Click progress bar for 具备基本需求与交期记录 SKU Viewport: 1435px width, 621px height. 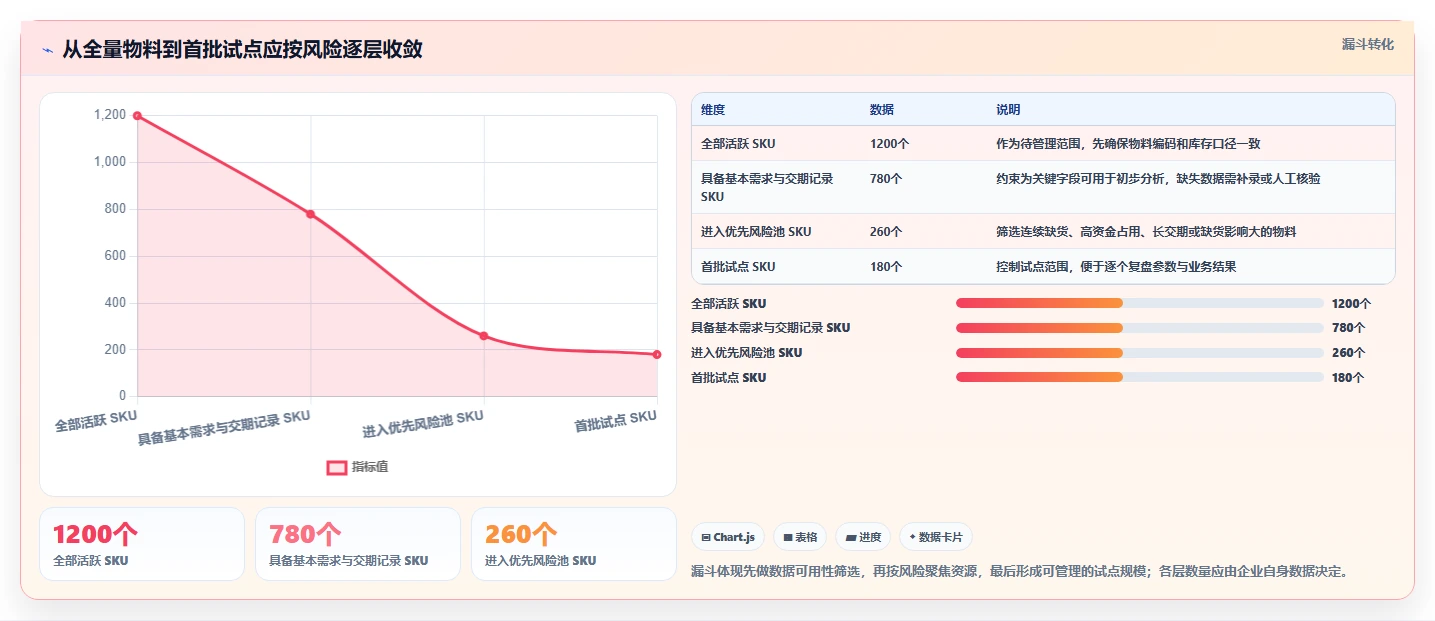1140,328
